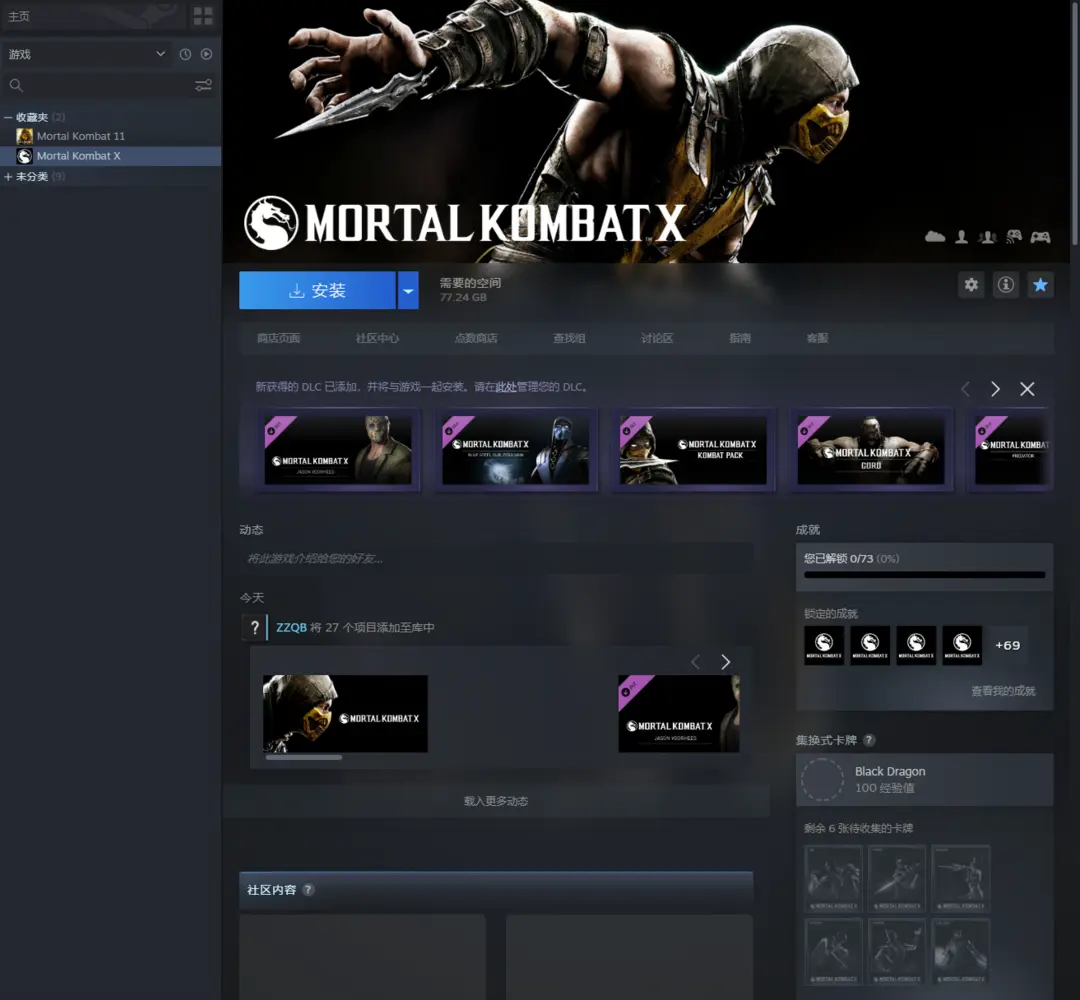Click the achievements progress bar 0/73
1080x1000 pixels.
coord(924,574)
